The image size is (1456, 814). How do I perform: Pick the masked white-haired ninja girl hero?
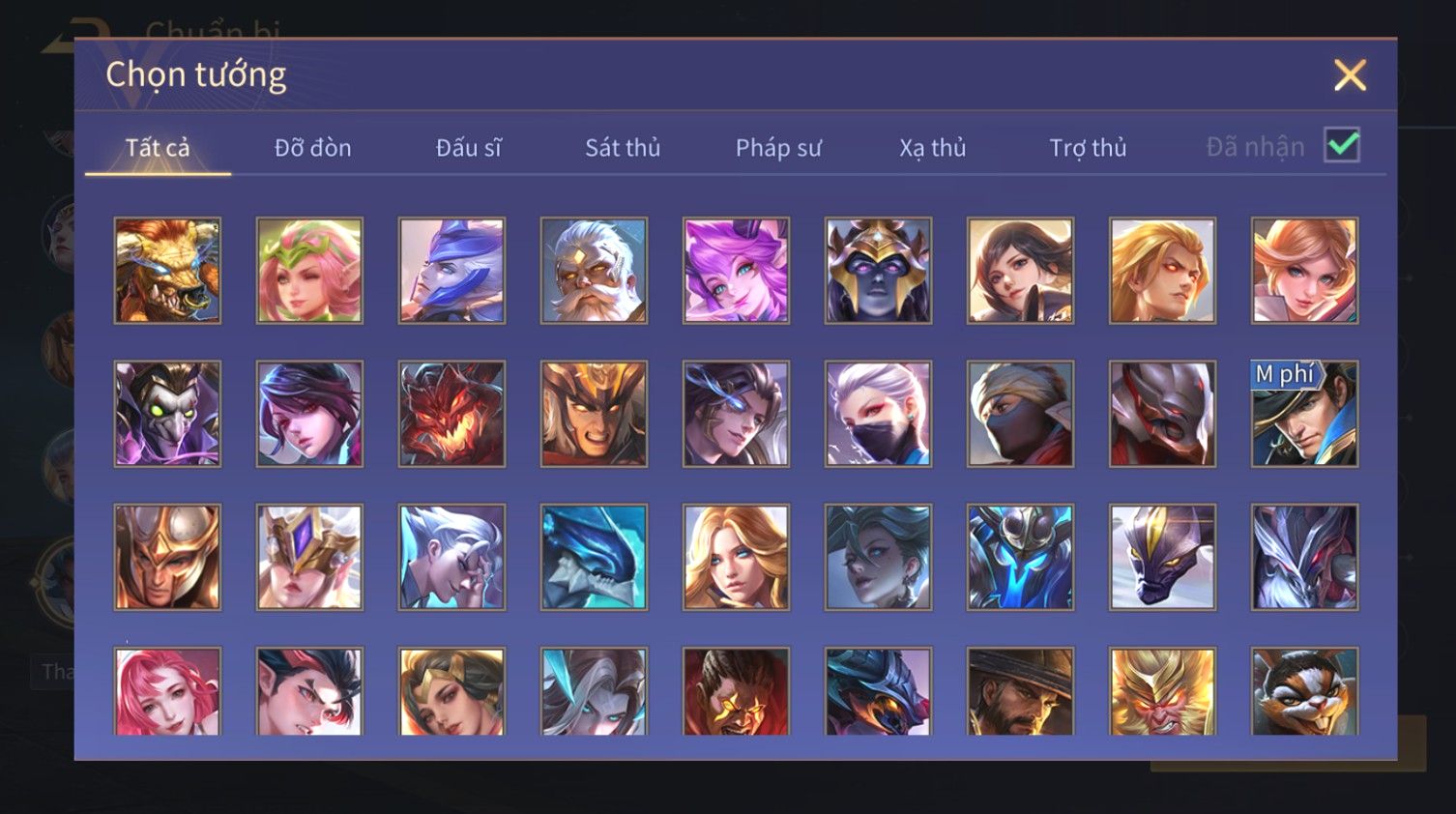[x=878, y=414]
